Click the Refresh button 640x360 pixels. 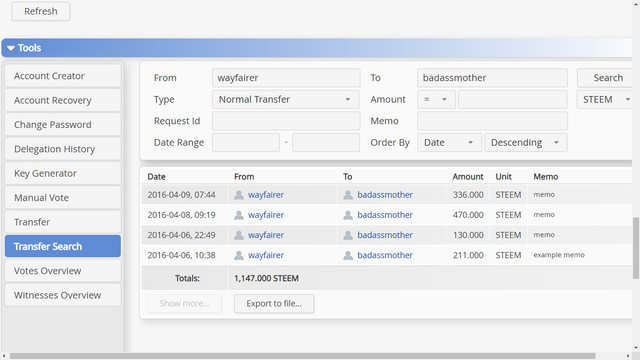(x=41, y=11)
